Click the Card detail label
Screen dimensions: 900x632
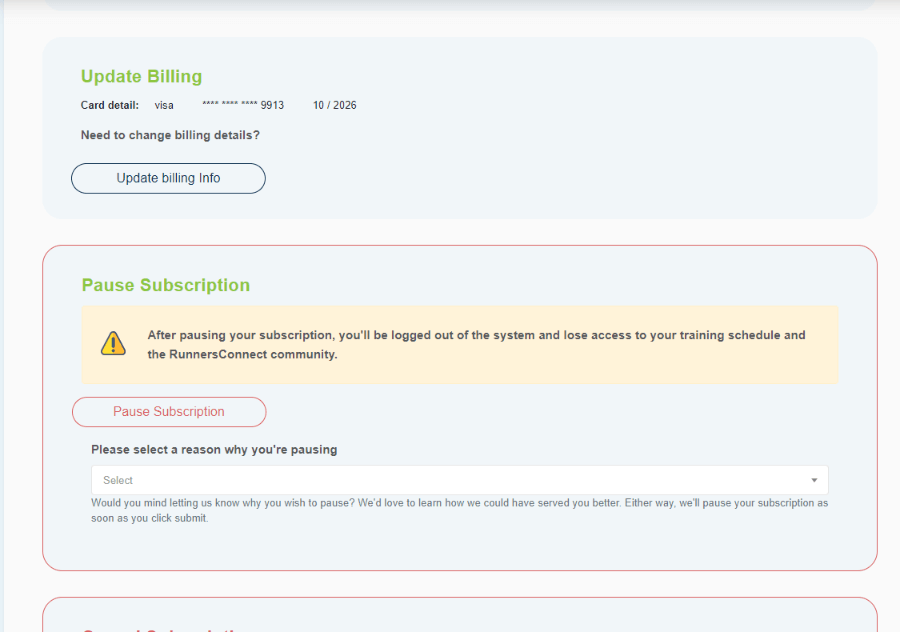click(110, 105)
